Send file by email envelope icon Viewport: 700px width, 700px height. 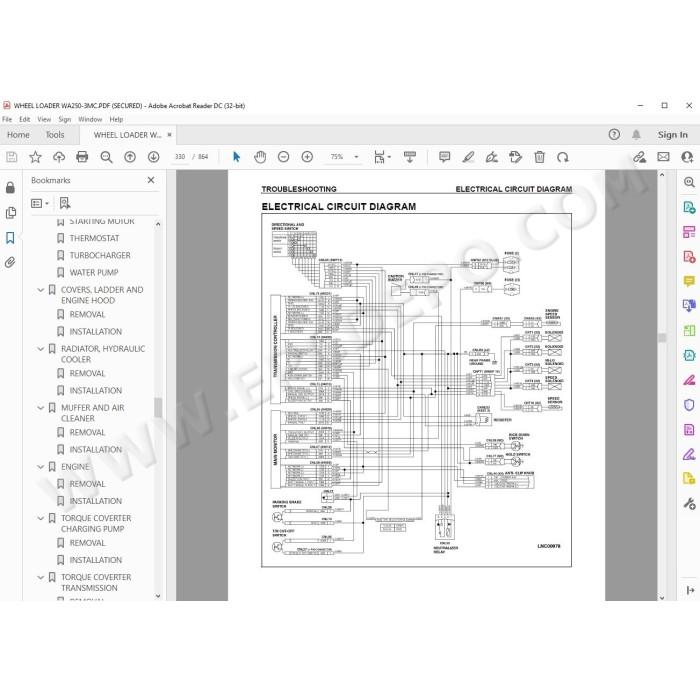[663, 157]
